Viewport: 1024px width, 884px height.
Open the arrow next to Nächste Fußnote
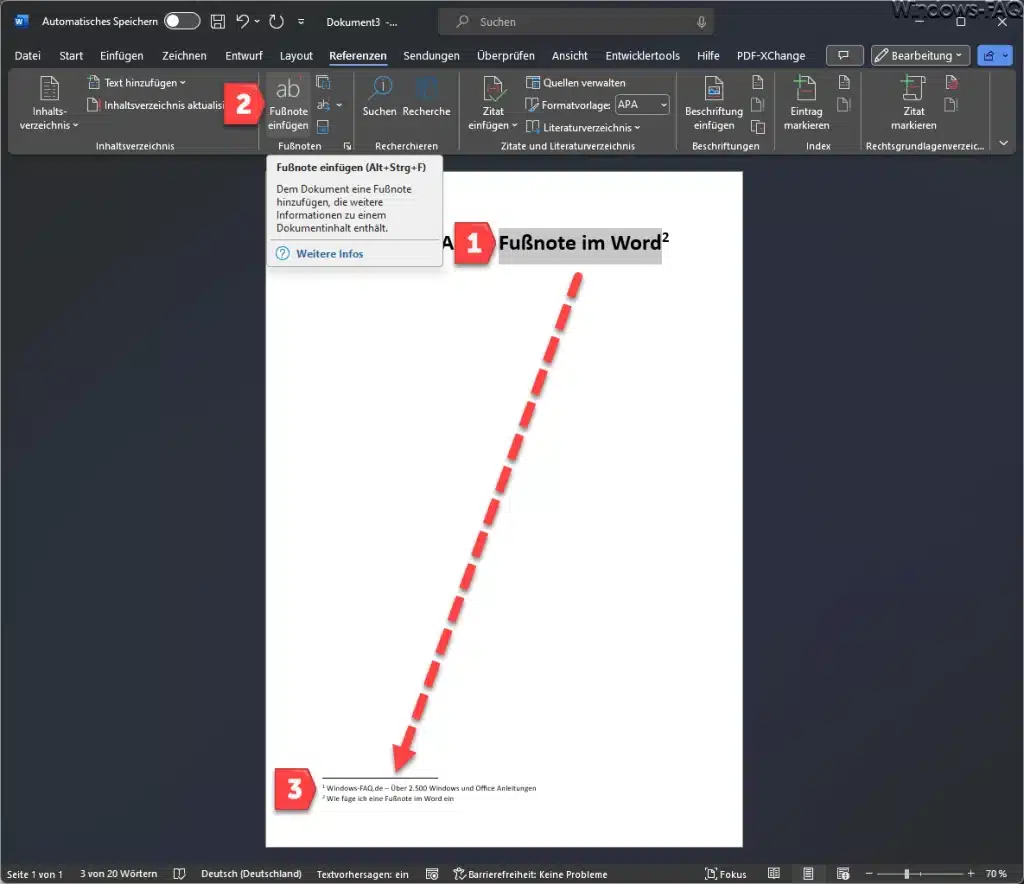click(339, 104)
